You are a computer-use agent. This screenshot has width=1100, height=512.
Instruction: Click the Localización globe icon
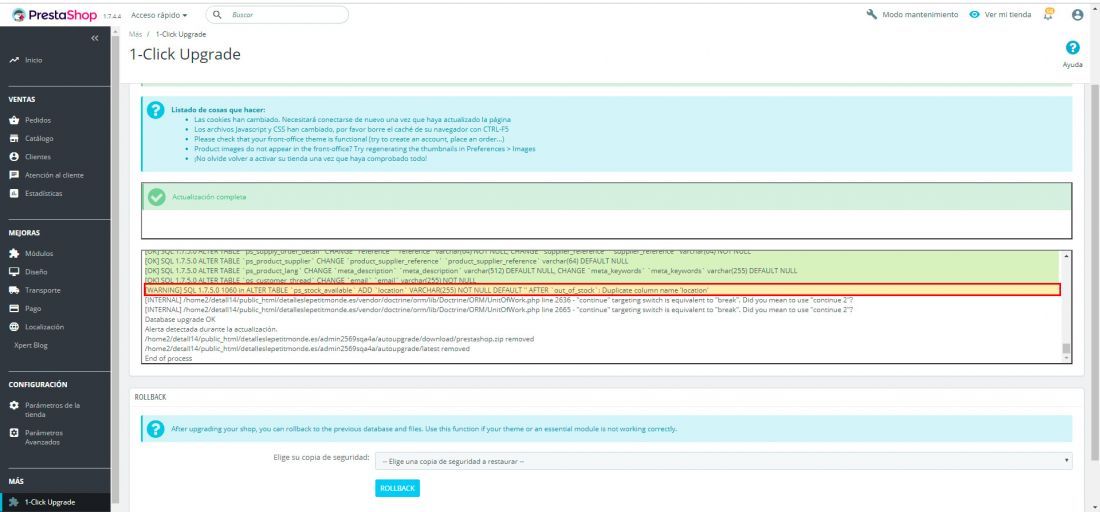coord(13,327)
